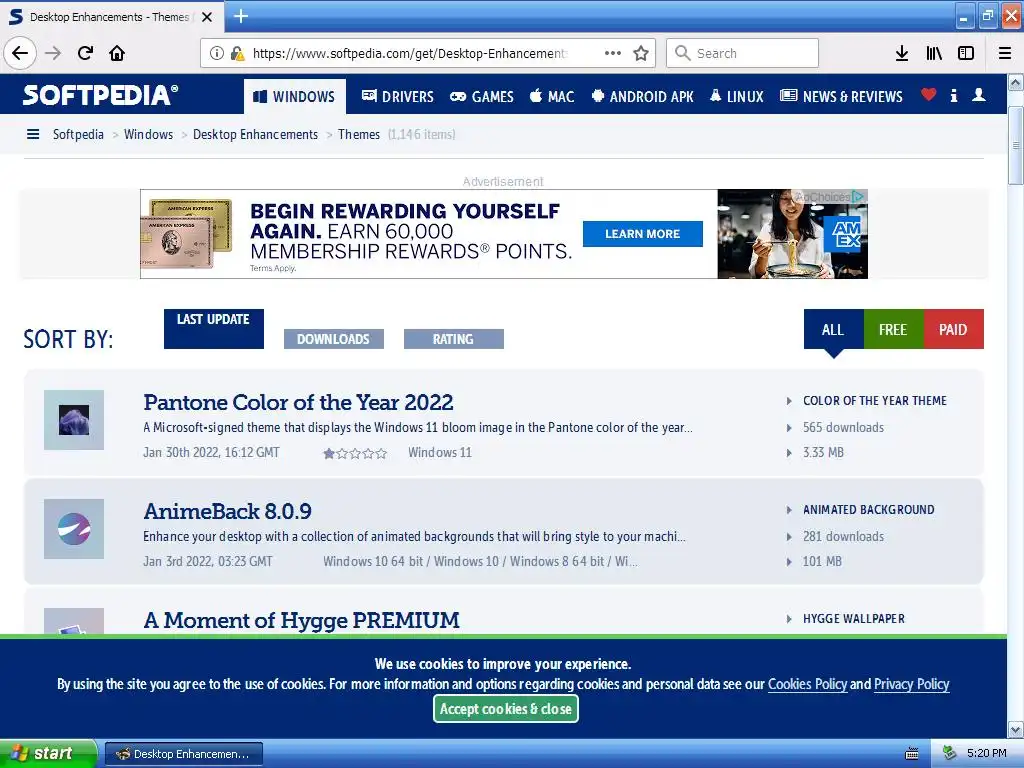
Task: Accept cookies & close the banner
Action: point(505,709)
